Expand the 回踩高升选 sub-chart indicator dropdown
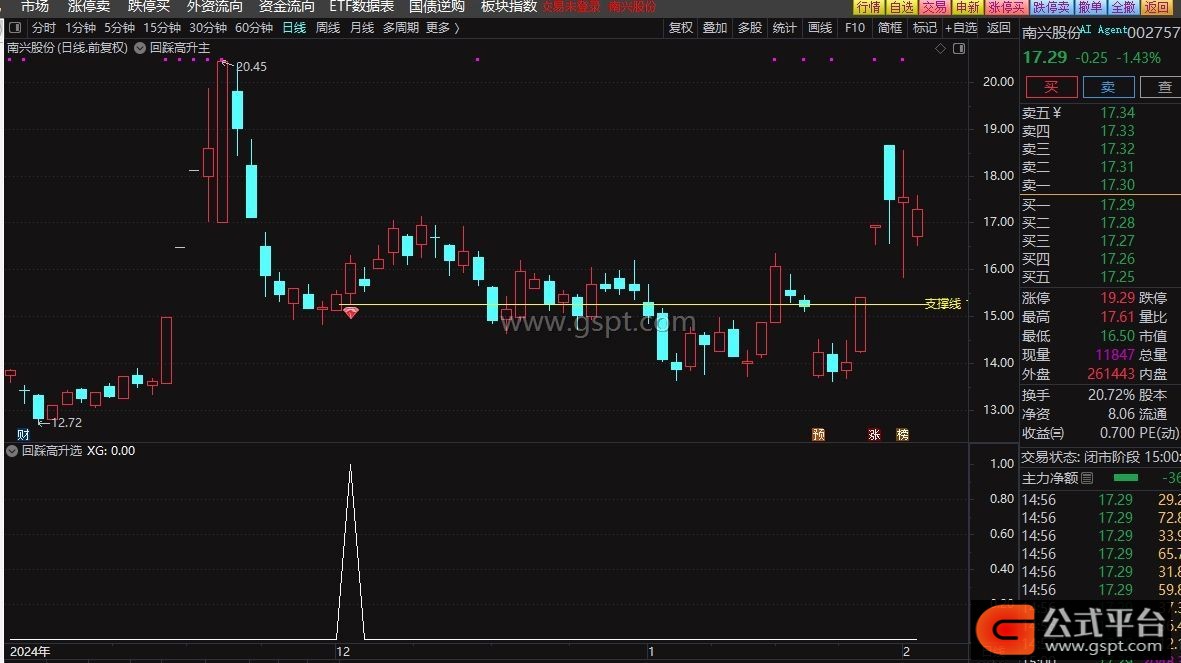Viewport: 1181px width, 663px height. coord(12,451)
